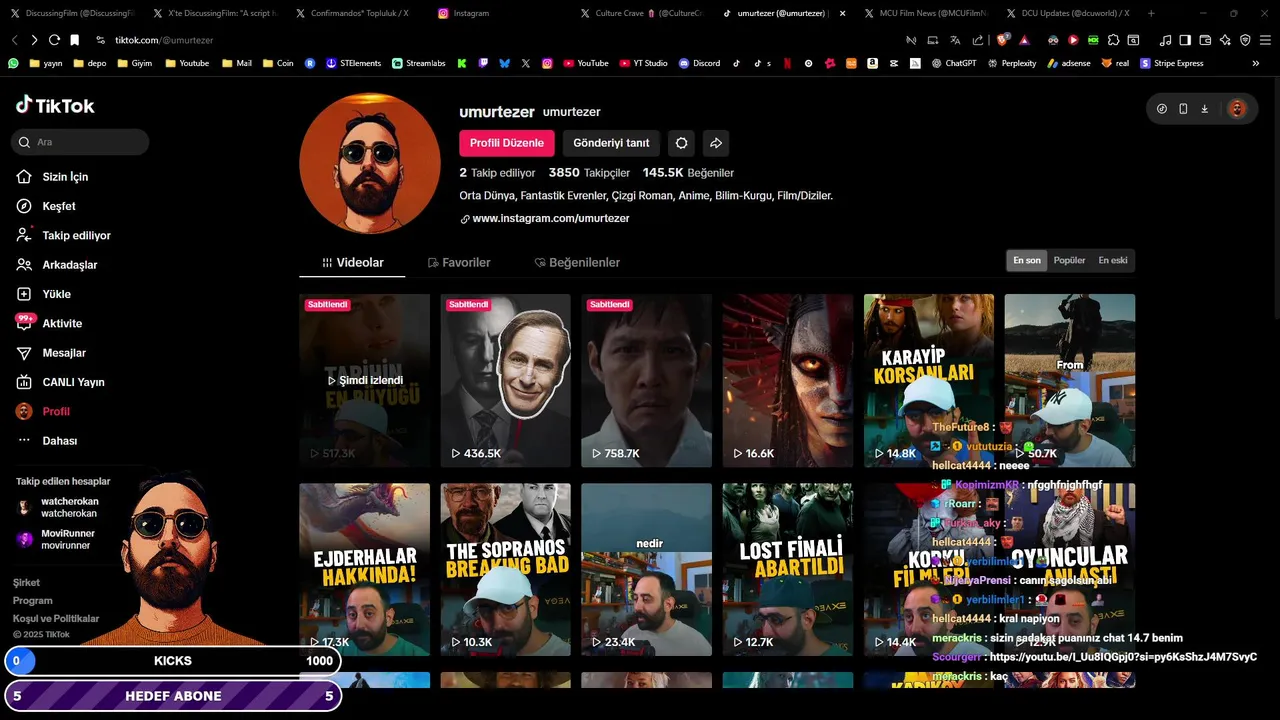Image resolution: width=1280 pixels, height=720 pixels.
Task: Click the translate page icon
Action: pyautogui.click(x=955, y=40)
